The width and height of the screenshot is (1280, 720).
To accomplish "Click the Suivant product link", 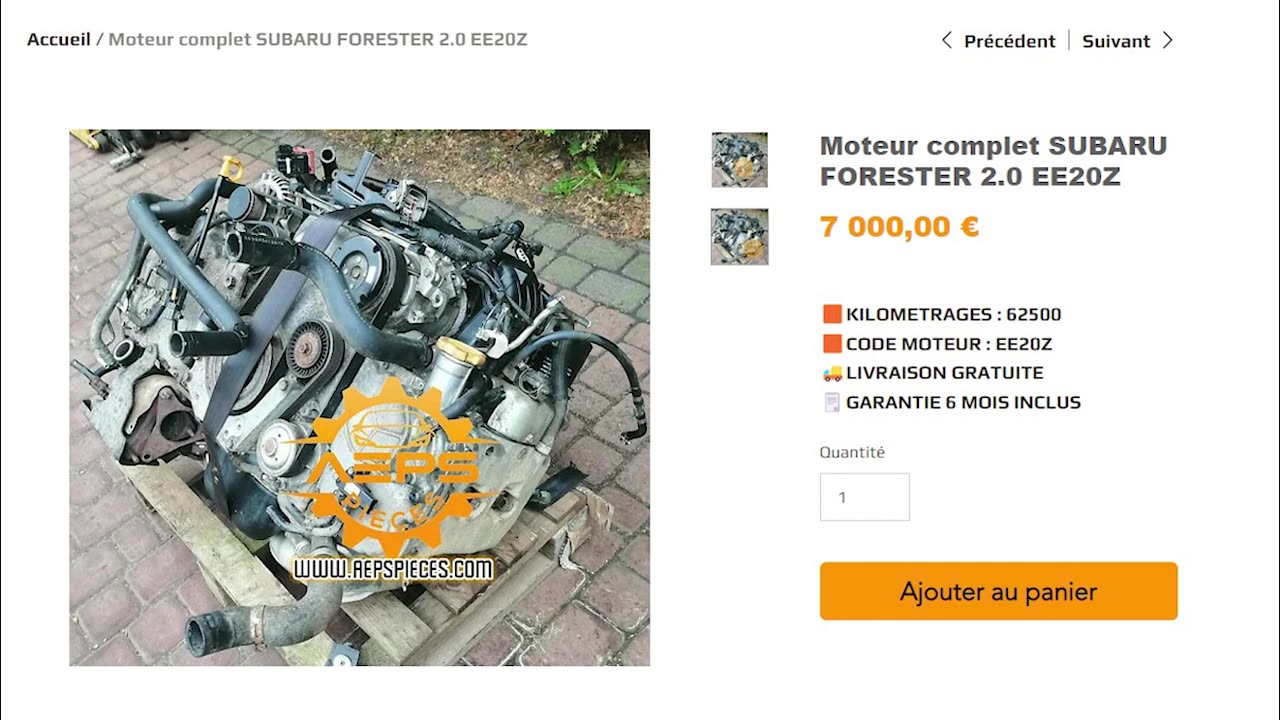I will tap(1116, 41).
